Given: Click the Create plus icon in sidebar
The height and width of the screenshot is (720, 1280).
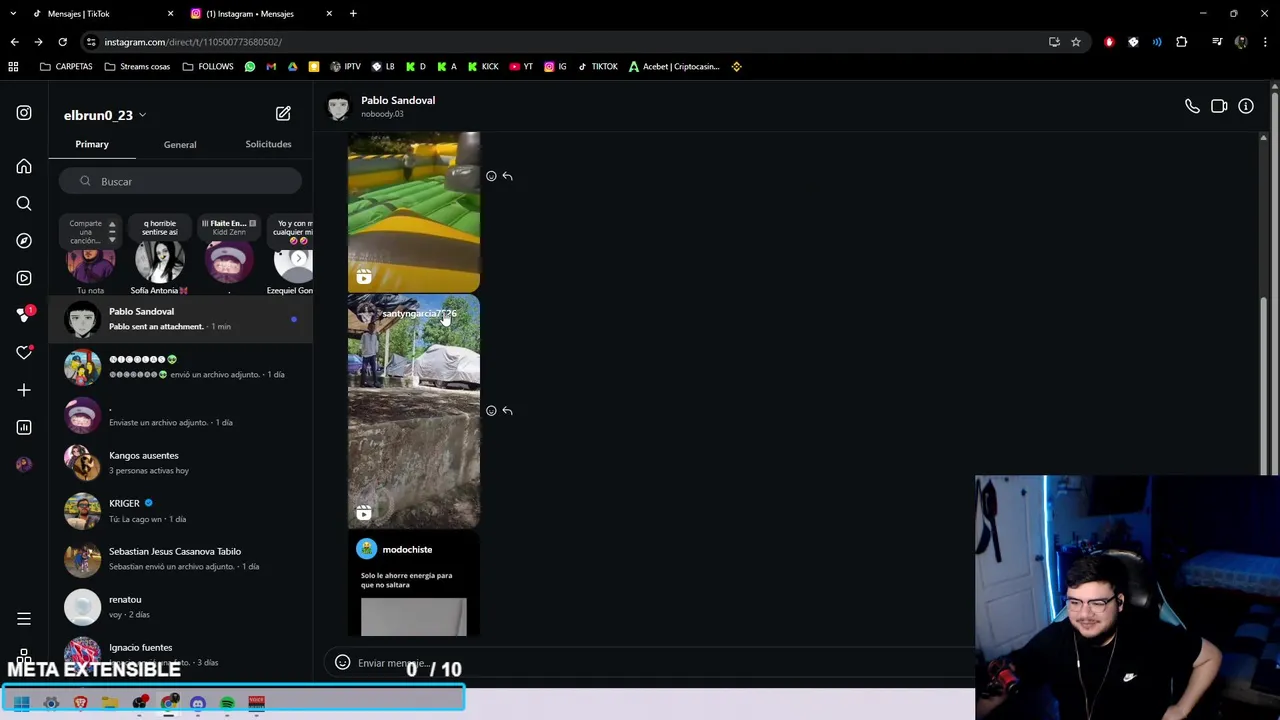Looking at the screenshot, I should (x=24, y=390).
